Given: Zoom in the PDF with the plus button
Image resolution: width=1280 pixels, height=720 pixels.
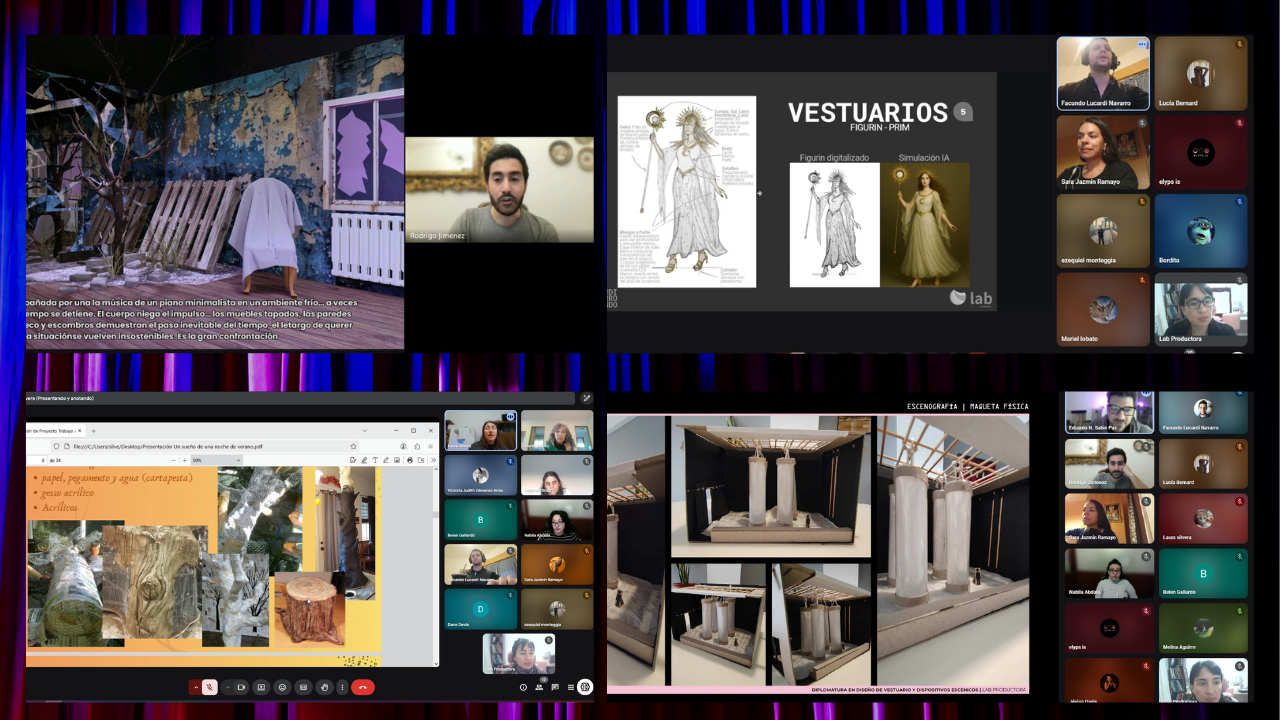Looking at the screenshot, I should (183, 460).
